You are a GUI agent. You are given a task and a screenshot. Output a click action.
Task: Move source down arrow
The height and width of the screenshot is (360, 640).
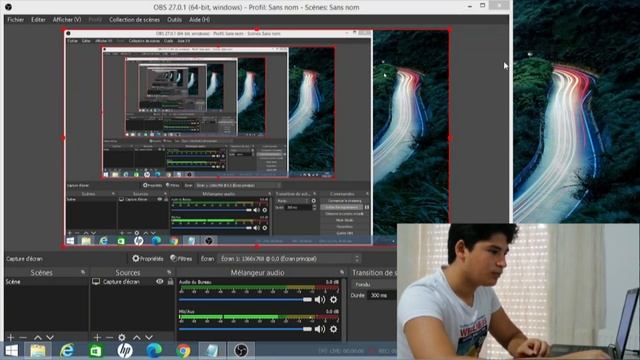click(149, 338)
